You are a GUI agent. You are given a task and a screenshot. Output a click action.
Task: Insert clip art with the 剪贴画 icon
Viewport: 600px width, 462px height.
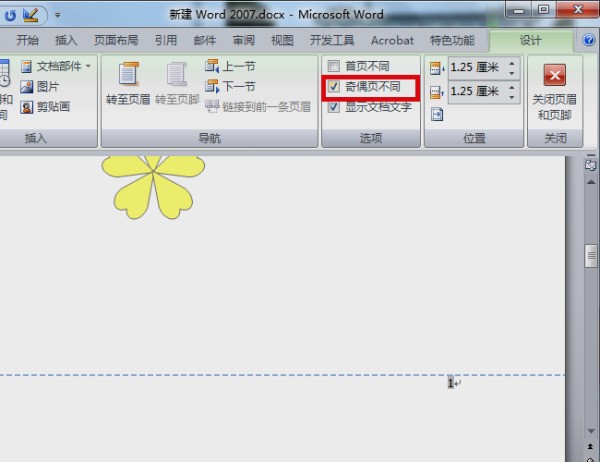[x=27, y=108]
